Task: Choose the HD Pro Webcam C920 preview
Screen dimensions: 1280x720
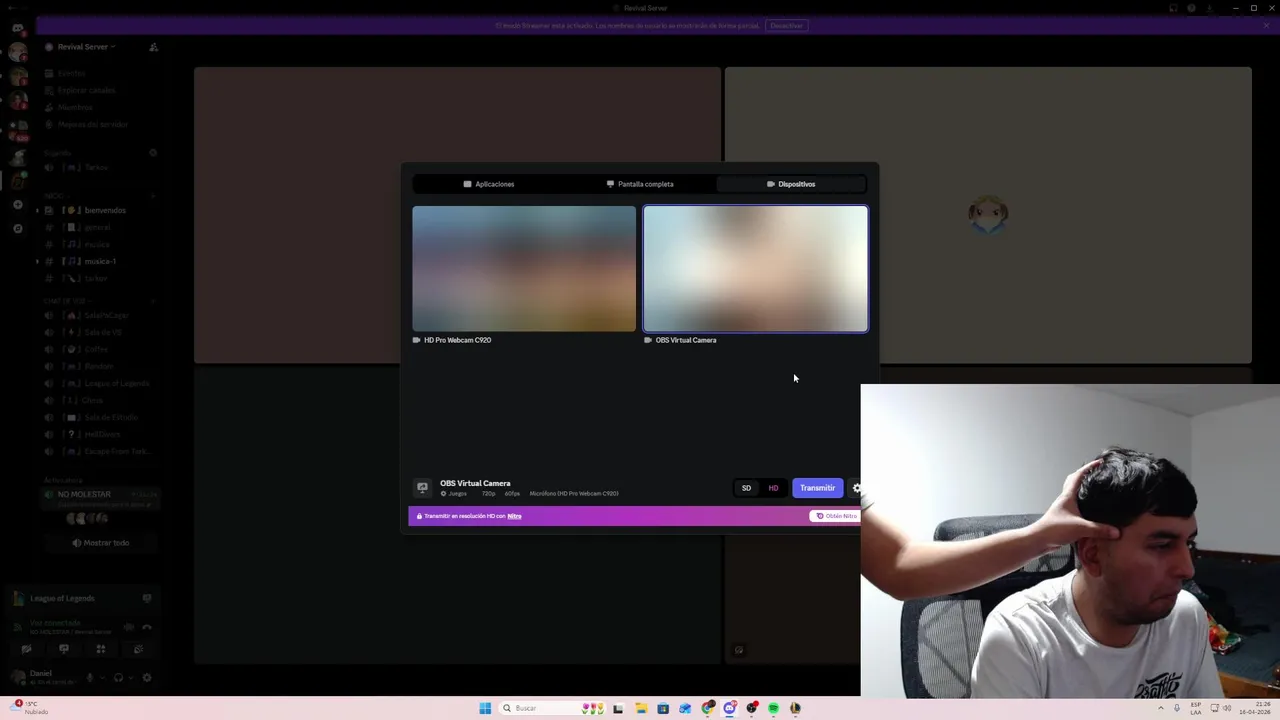Action: [x=524, y=268]
